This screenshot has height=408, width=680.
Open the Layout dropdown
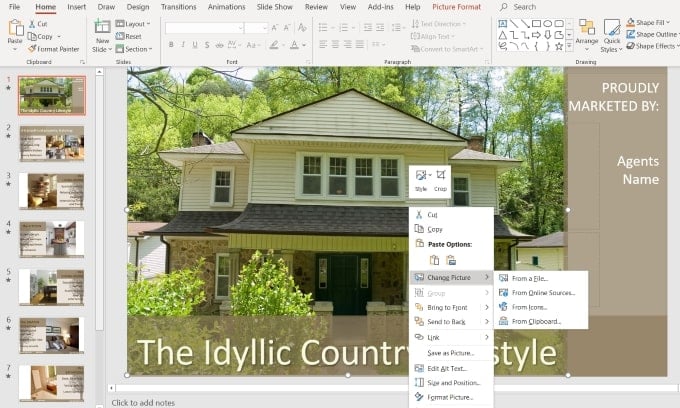pos(136,23)
